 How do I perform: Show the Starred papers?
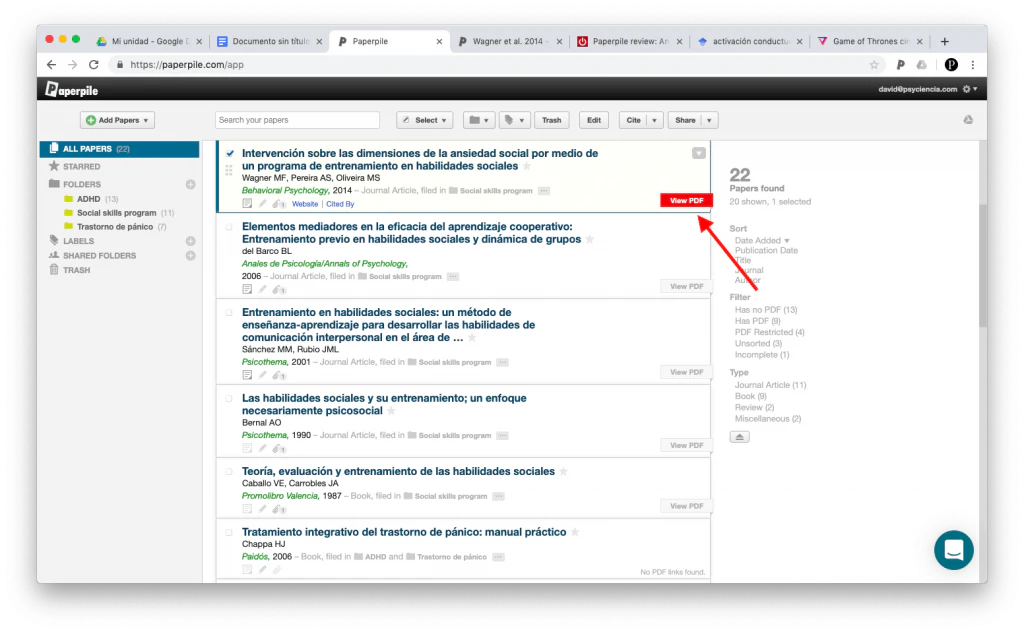click(x=82, y=166)
